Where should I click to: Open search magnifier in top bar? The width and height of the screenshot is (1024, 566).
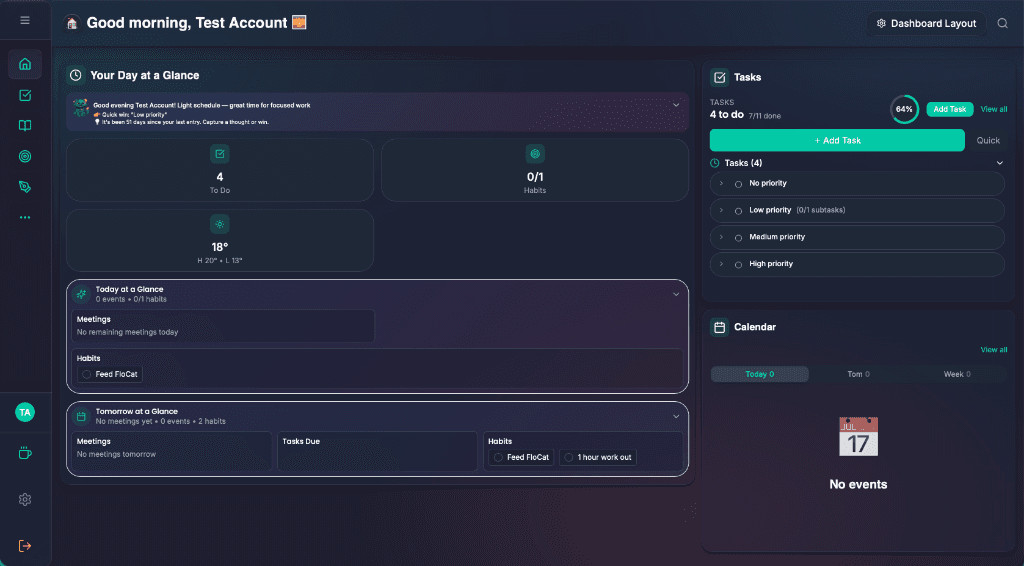coord(1002,23)
